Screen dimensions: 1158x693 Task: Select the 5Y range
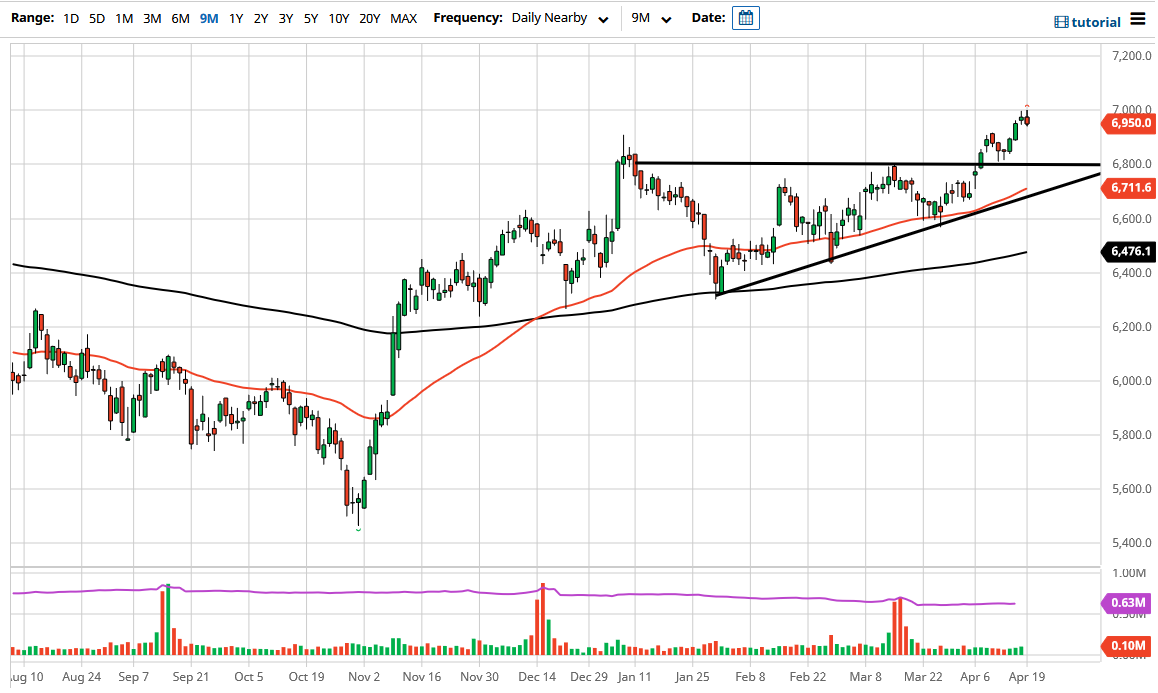coord(310,18)
